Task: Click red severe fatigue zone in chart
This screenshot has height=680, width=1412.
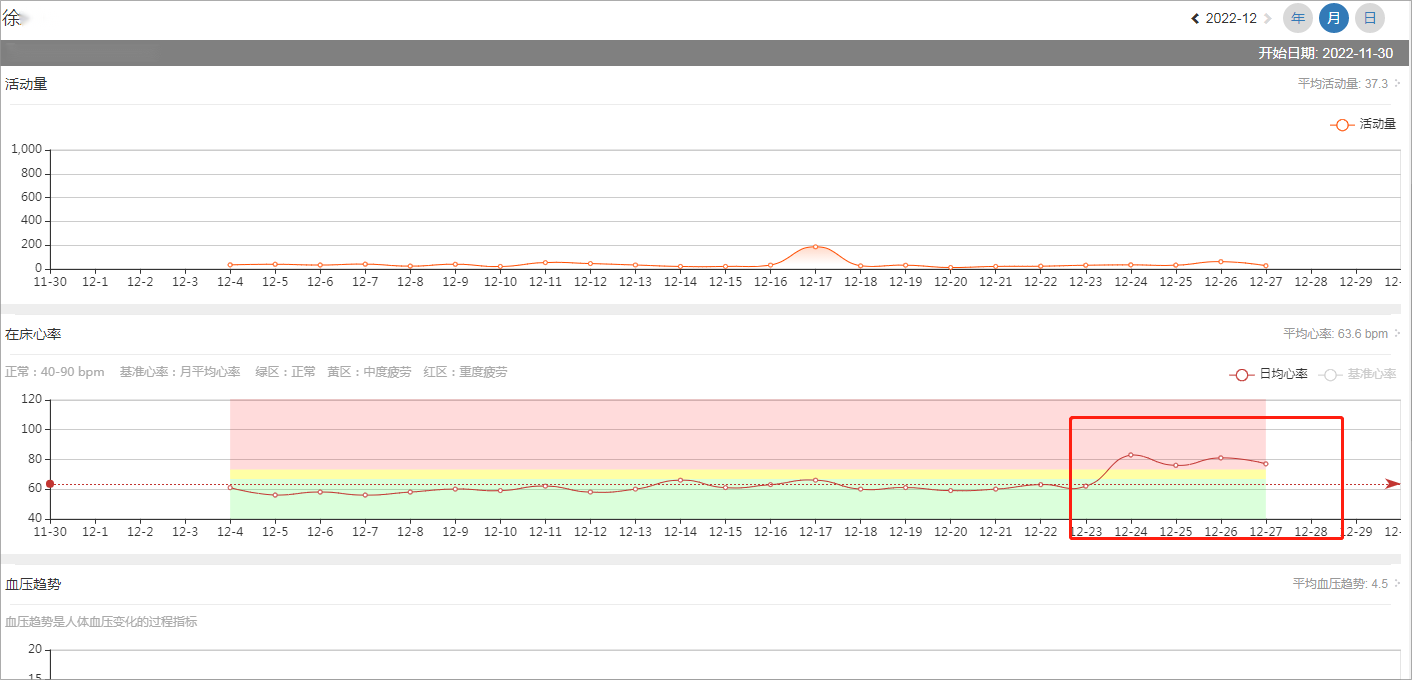Action: 650,432
